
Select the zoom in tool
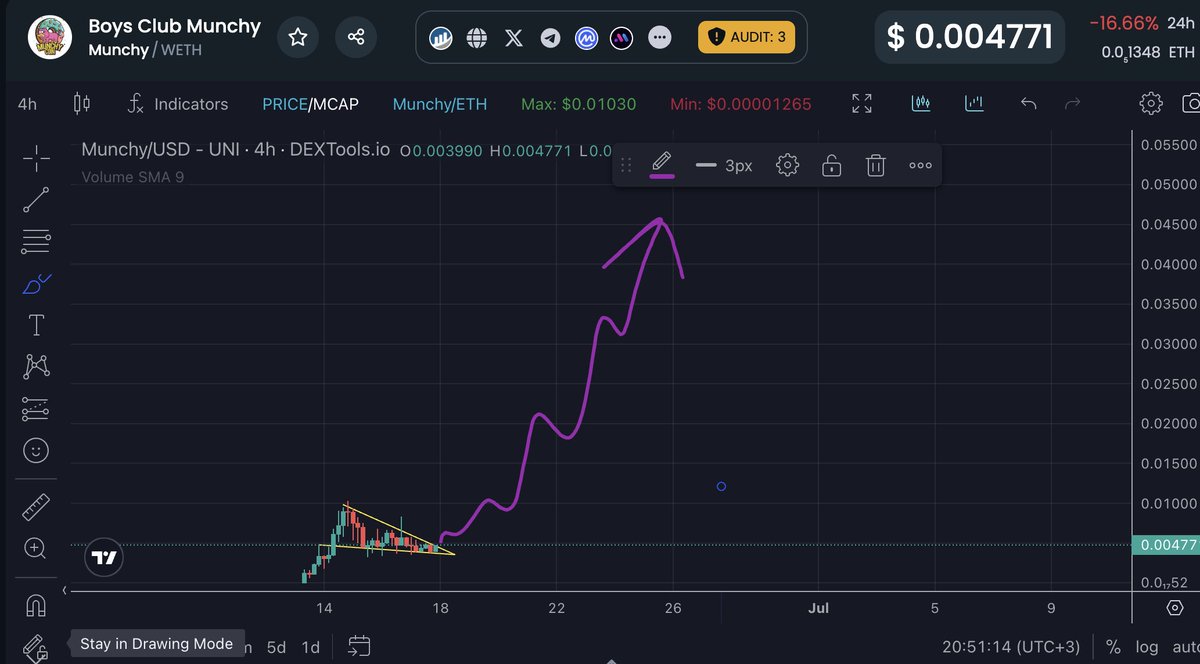(36, 548)
